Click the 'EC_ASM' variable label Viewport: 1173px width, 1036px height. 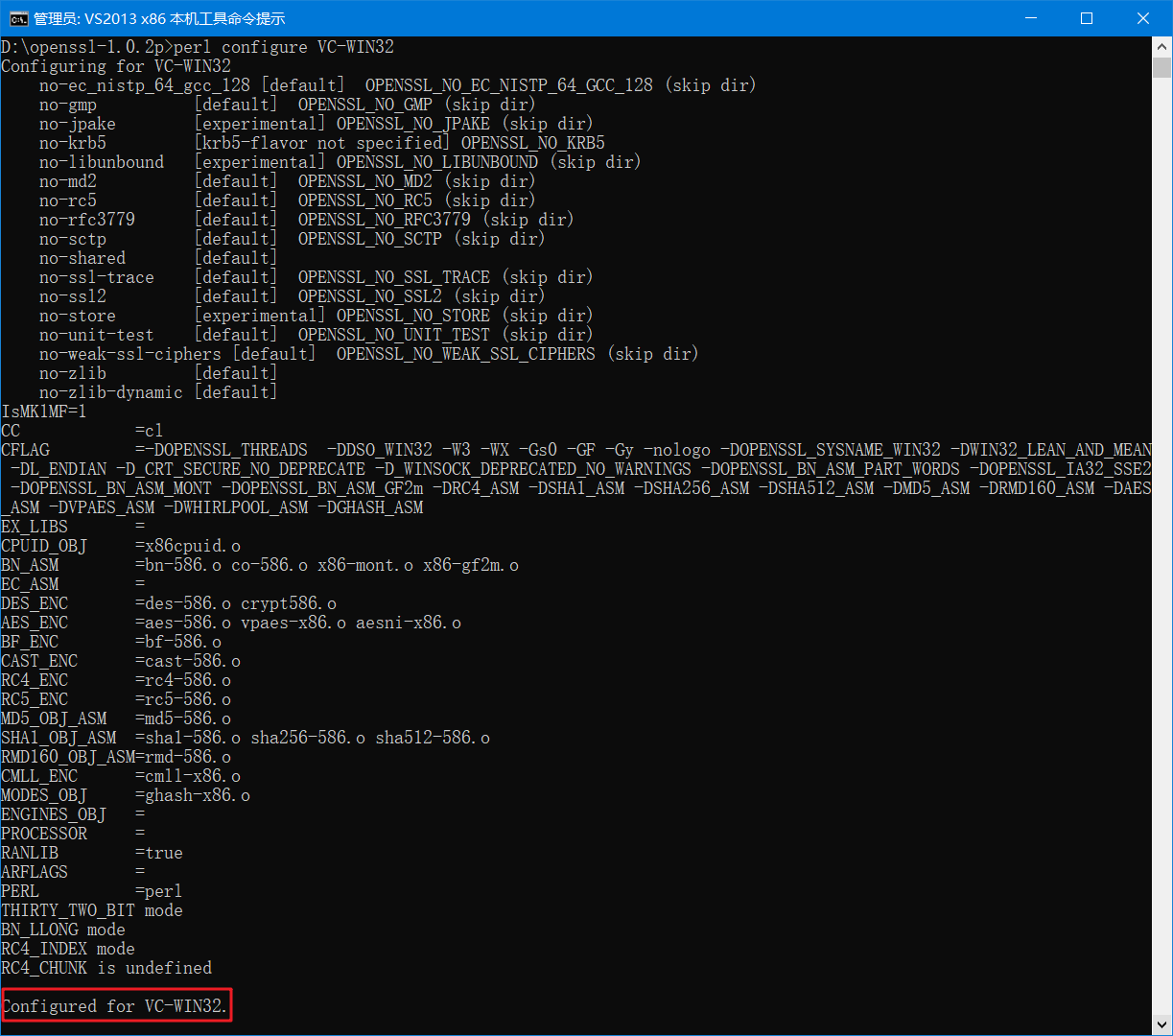[30, 584]
